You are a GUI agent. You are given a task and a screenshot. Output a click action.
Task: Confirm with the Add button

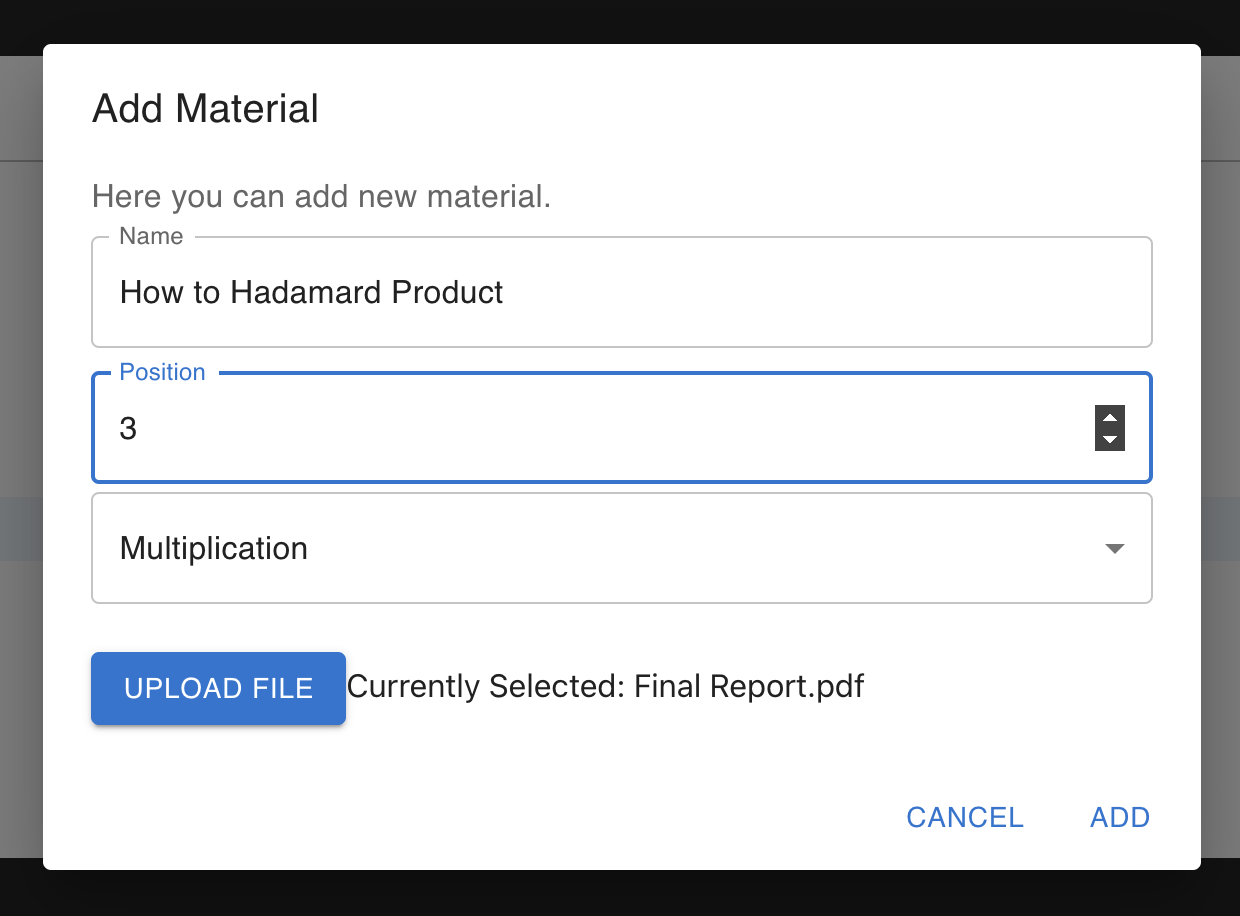pyautogui.click(x=1119, y=817)
